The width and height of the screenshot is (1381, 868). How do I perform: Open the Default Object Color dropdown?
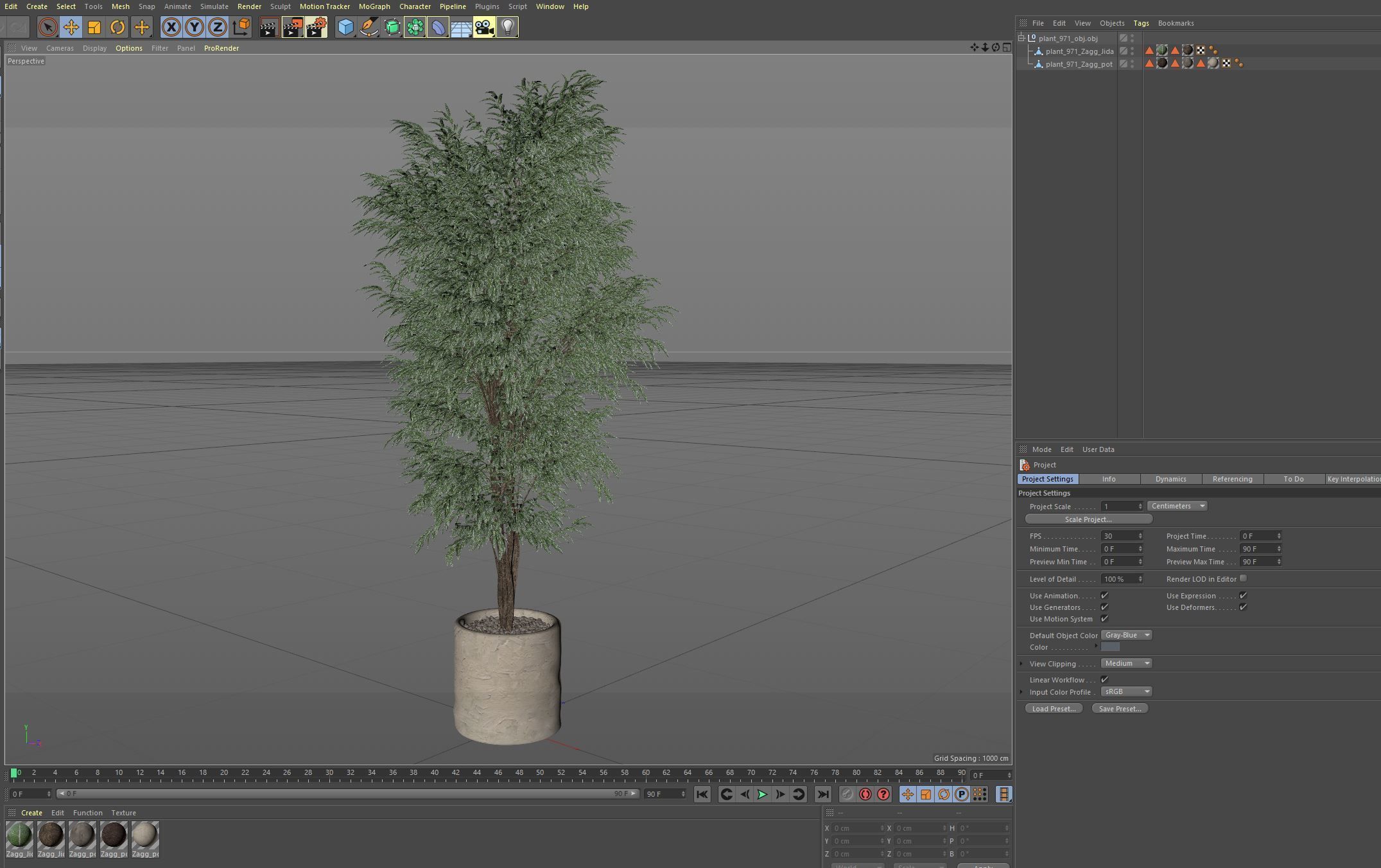pyautogui.click(x=1126, y=635)
